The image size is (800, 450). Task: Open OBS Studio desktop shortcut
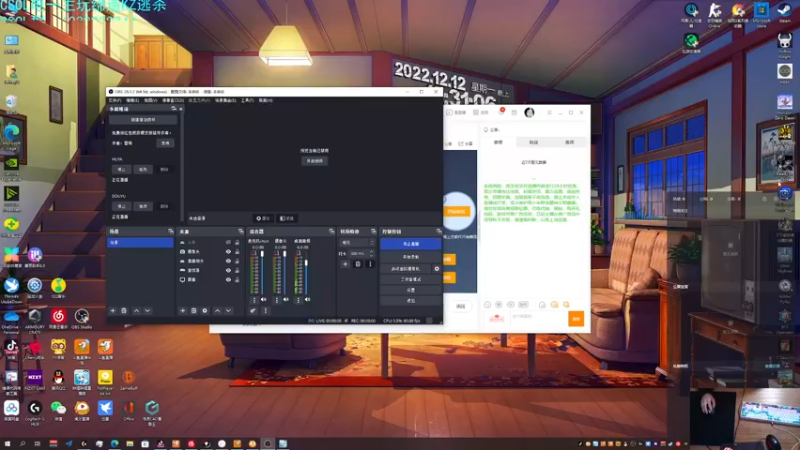(x=82, y=319)
